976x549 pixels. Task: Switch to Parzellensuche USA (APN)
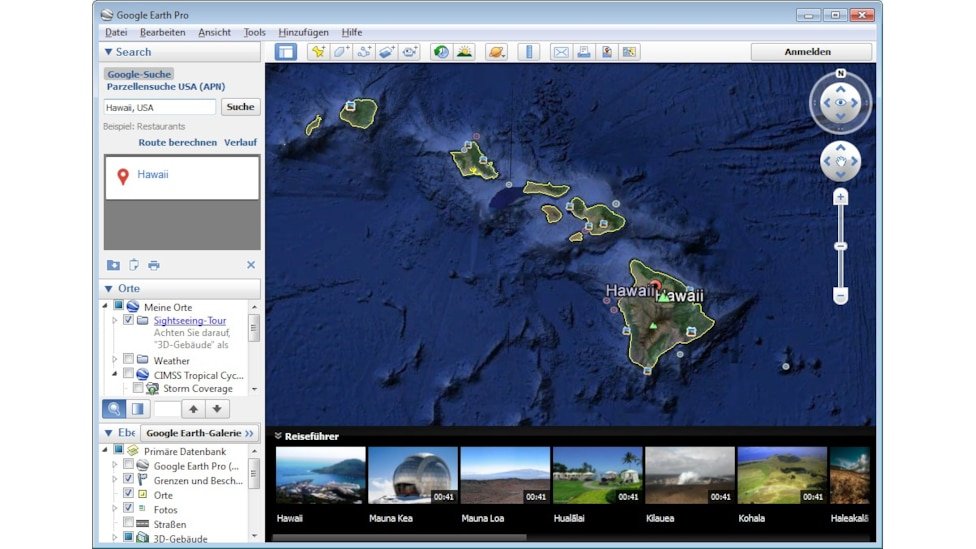(166, 87)
